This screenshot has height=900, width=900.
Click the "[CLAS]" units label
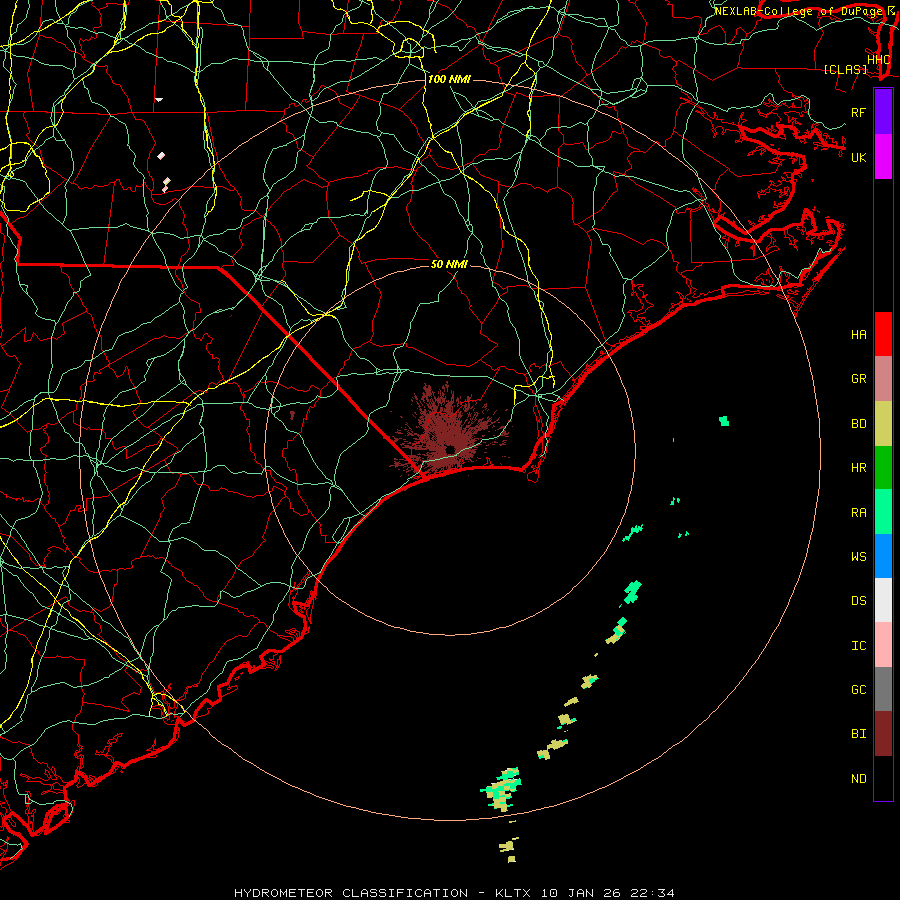click(845, 70)
